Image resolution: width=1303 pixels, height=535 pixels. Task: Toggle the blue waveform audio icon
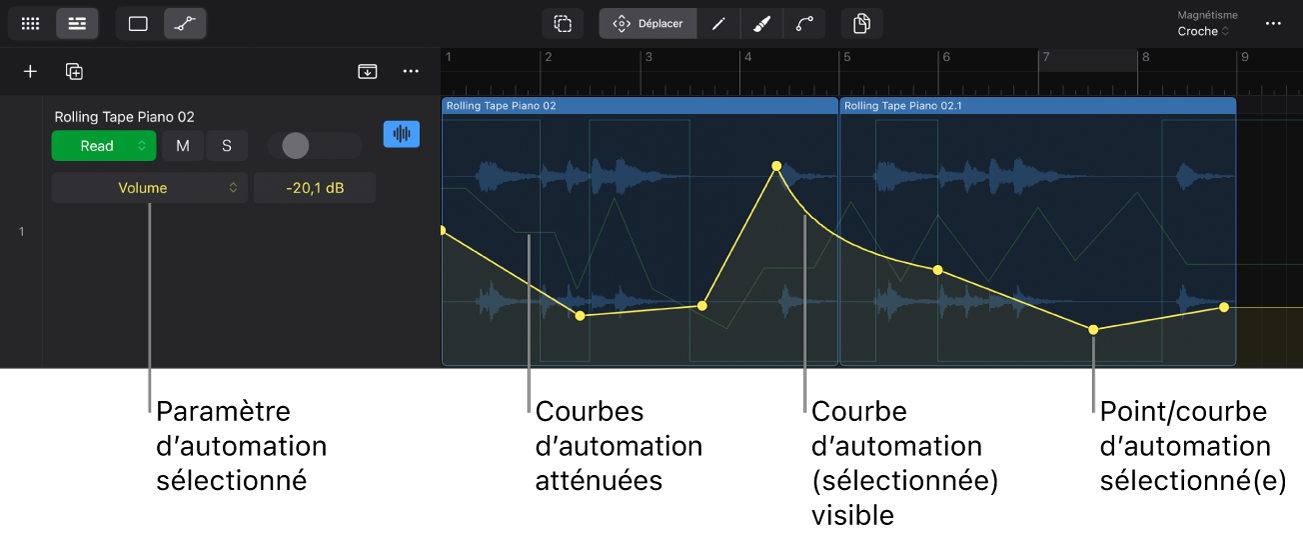pos(402,134)
